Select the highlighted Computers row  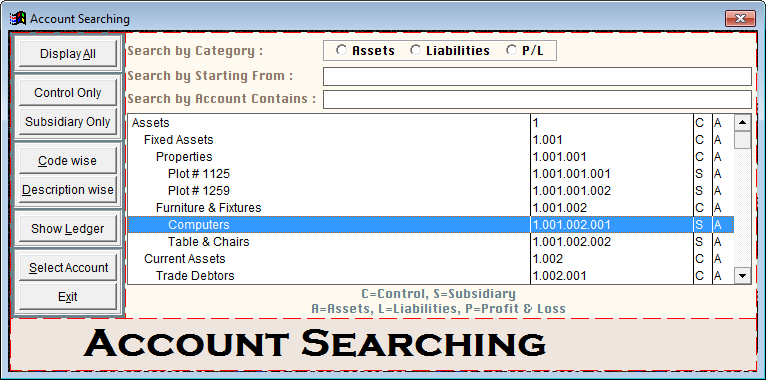point(431,225)
